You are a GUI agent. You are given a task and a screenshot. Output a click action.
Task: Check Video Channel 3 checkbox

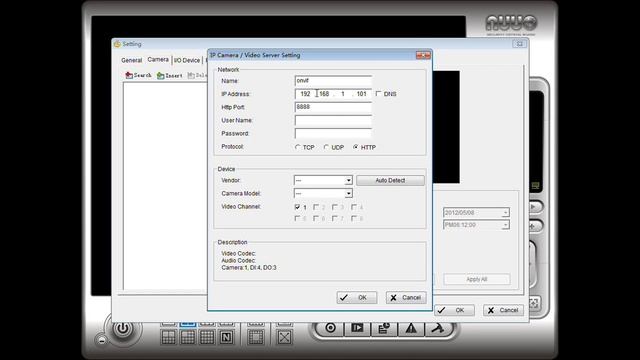(x=335, y=207)
